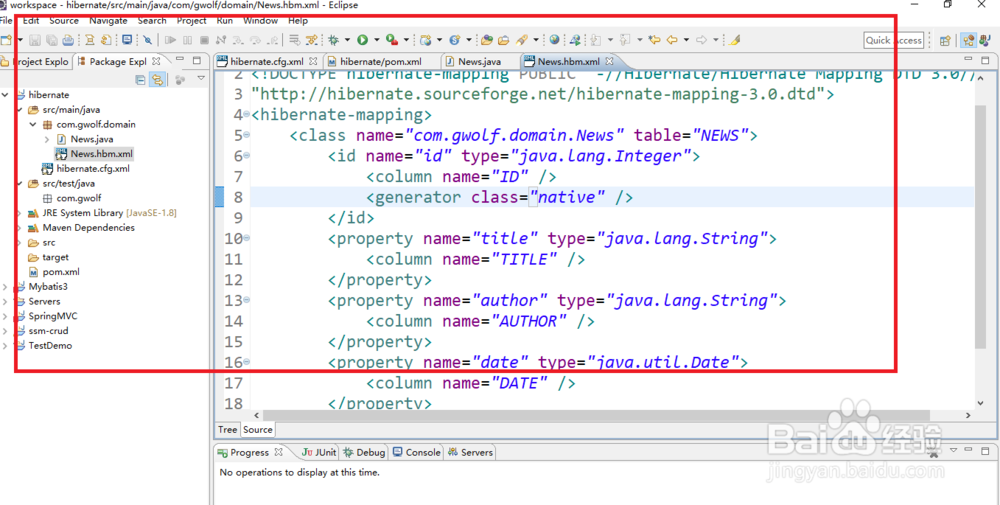Fold the date property at line 16
1000x505 pixels.
246,362
